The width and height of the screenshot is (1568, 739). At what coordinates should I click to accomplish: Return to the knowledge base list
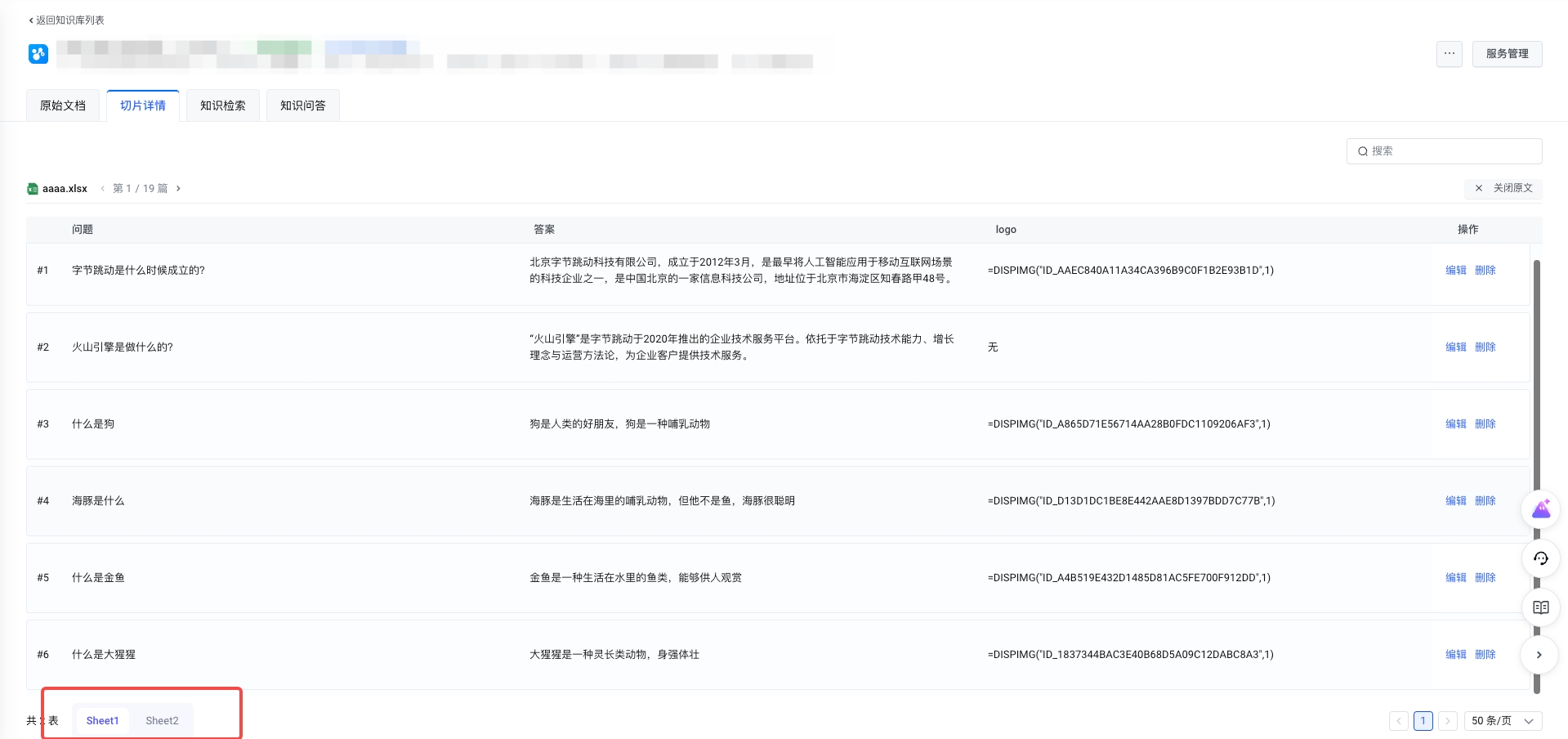[66, 20]
